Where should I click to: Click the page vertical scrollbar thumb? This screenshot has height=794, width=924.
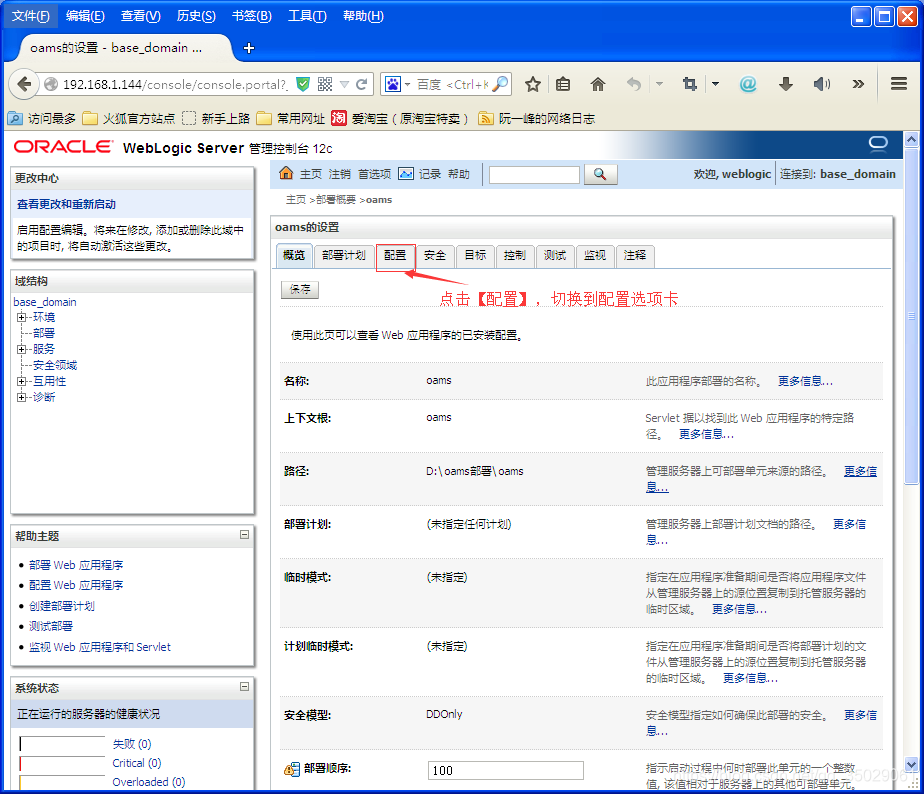pos(911,317)
